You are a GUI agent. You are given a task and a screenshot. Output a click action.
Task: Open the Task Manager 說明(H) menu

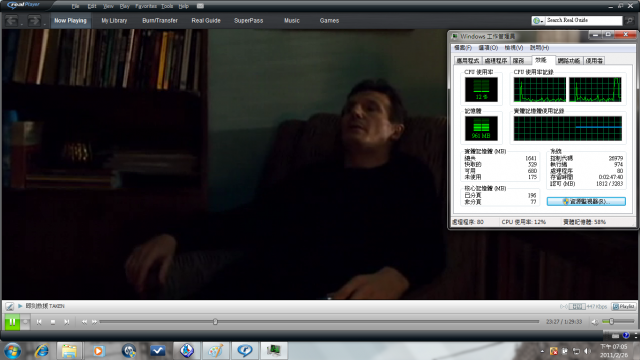(x=539, y=48)
